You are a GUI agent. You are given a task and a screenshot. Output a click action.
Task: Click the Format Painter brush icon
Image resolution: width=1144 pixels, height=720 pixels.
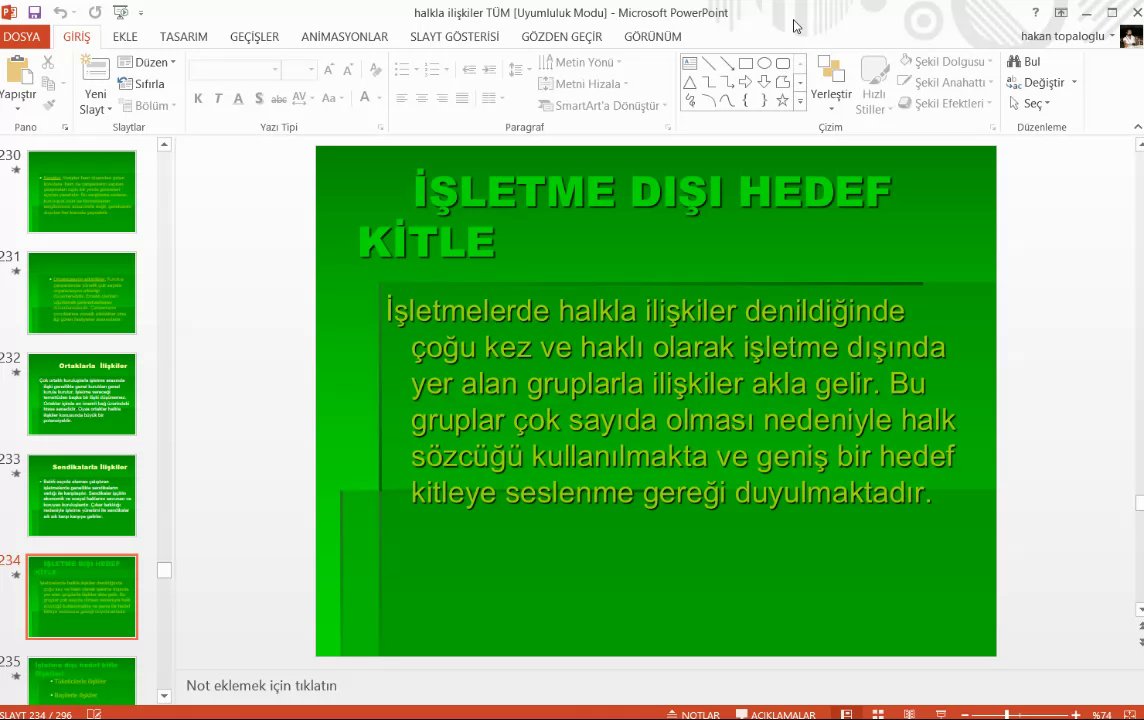pyautogui.click(x=48, y=105)
